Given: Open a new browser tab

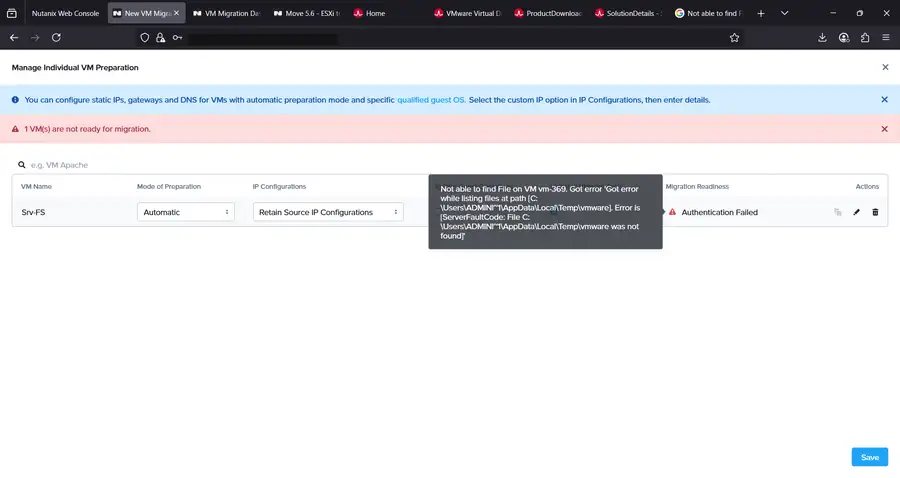Looking at the screenshot, I should point(761,13).
